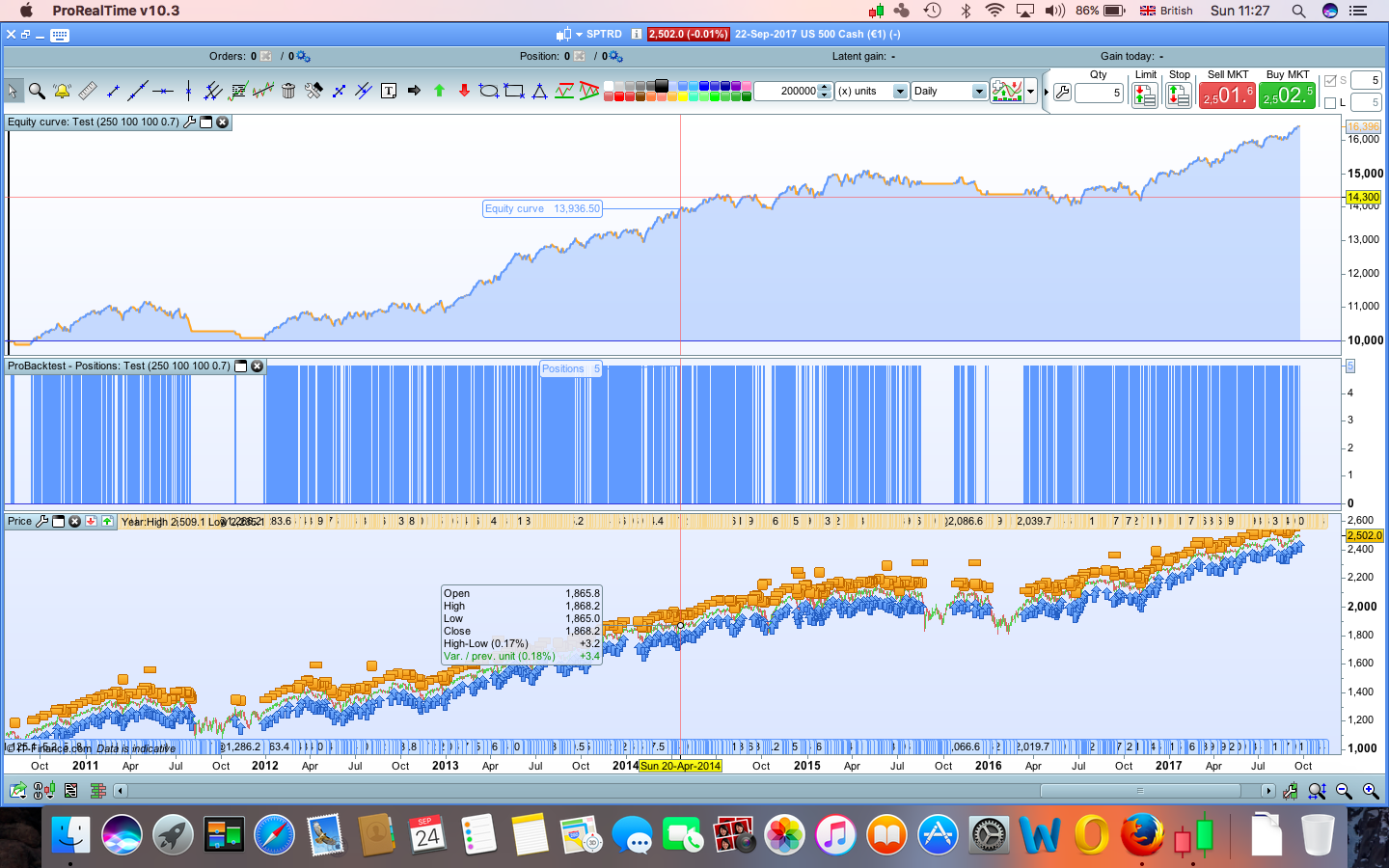Collapse the trading panel side arrow
This screenshot has height=868, width=1389.
click(1046, 93)
